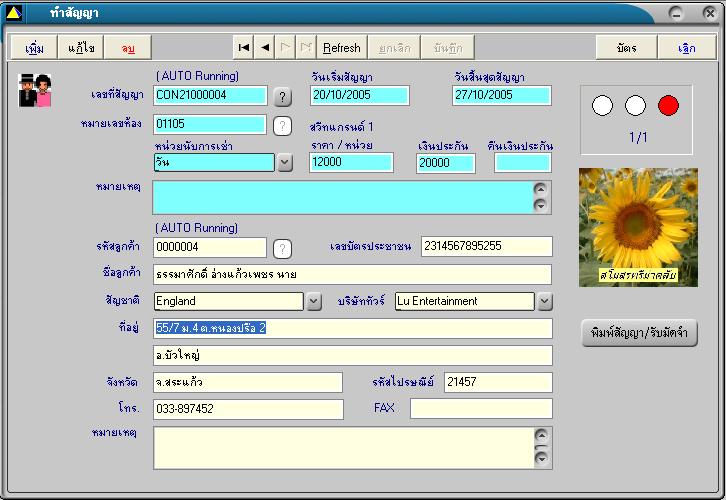The image size is (726, 500).
Task: Jump to first record navigation arrow
Action: [x=243, y=48]
